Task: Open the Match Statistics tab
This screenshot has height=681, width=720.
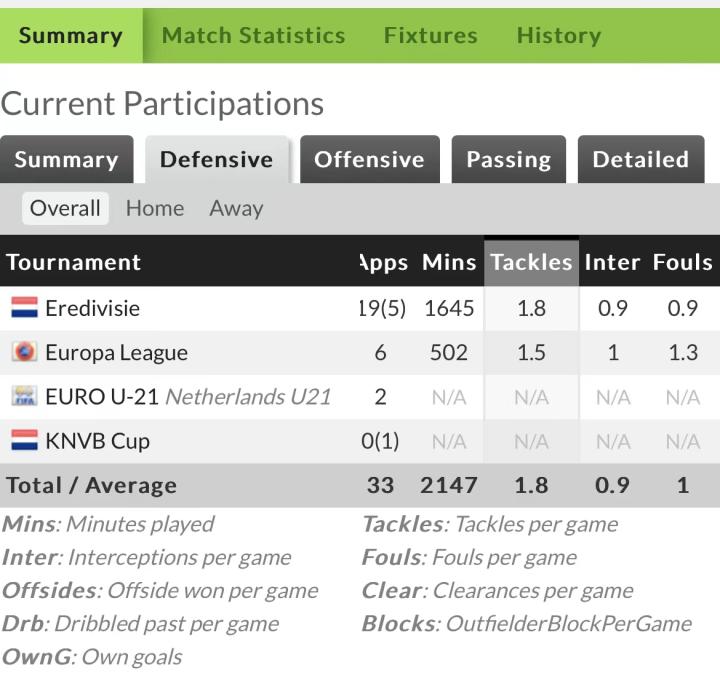Action: (253, 36)
